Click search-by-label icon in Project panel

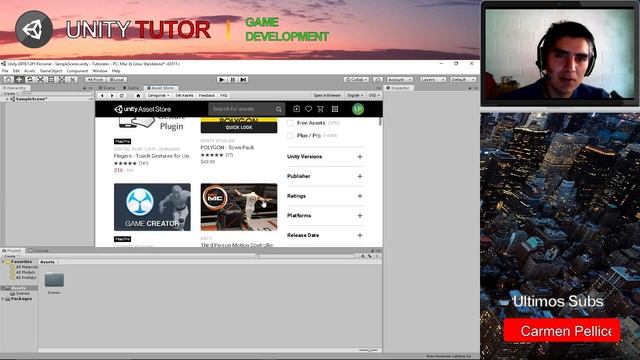click(370, 256)
